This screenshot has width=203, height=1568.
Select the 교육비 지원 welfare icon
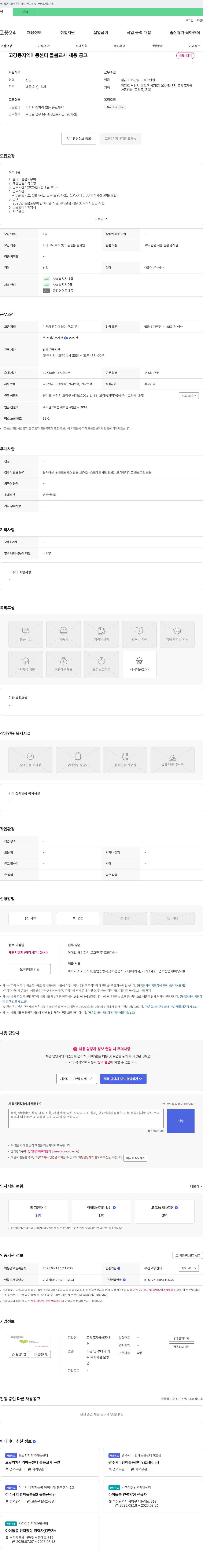[139, 634]
